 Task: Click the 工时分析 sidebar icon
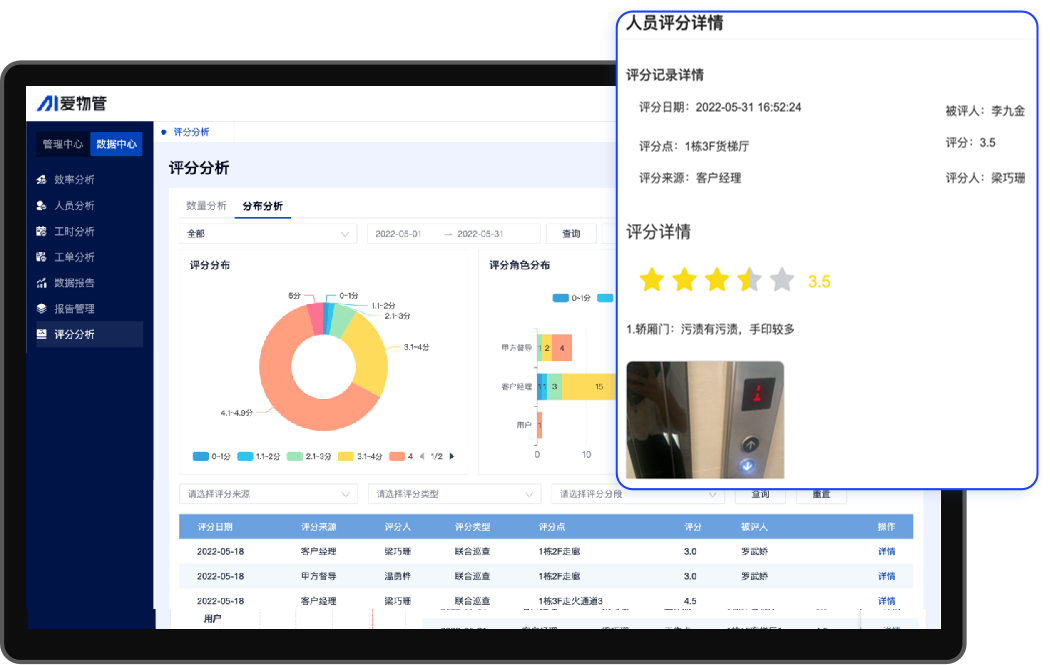pyautogui.click(x=42, y=231)
